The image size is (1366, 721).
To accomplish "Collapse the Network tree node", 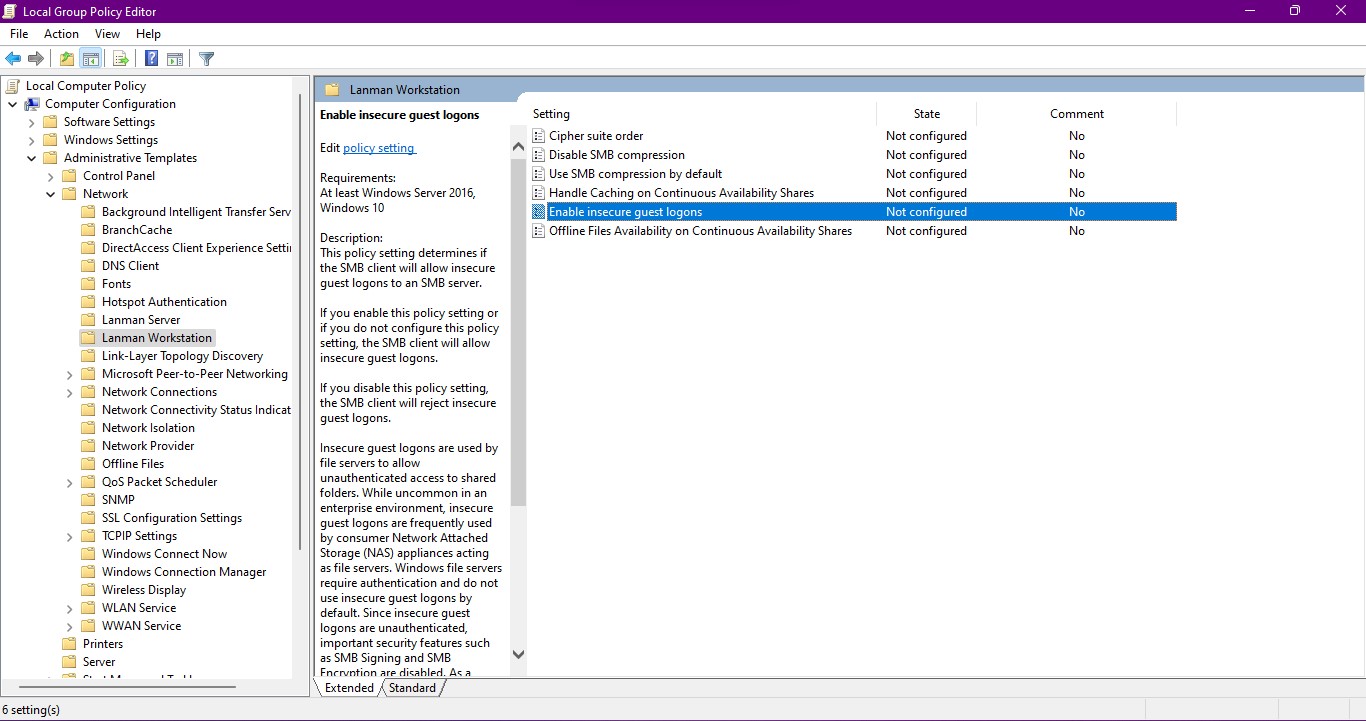I will (x=51, y=194).
